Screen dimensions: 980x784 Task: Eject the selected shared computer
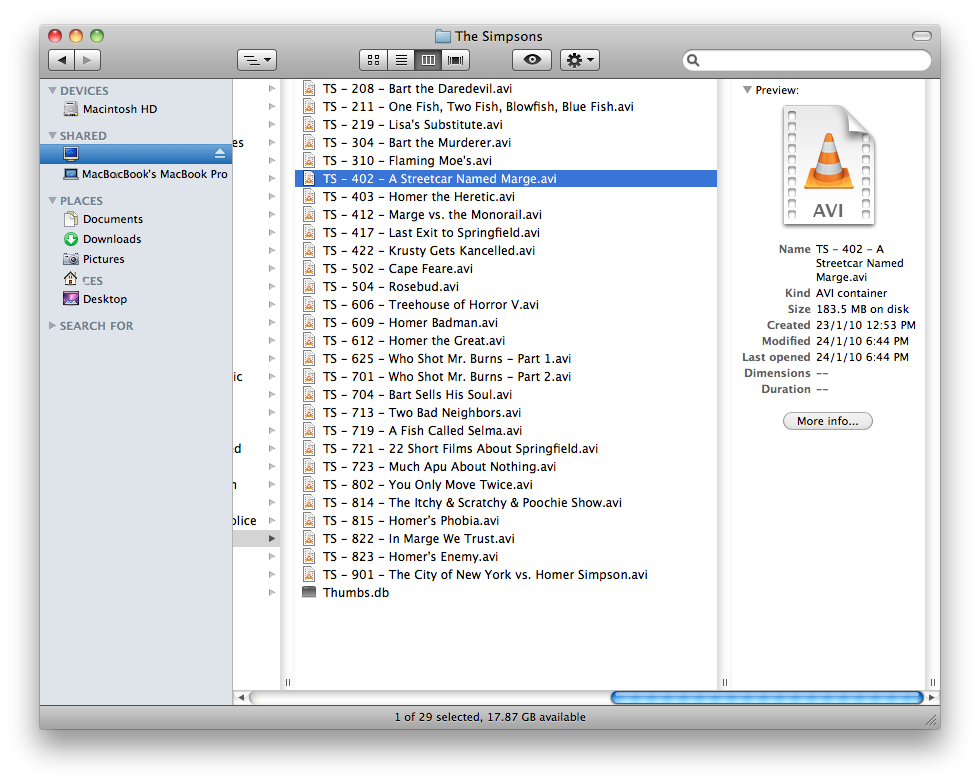219,154
